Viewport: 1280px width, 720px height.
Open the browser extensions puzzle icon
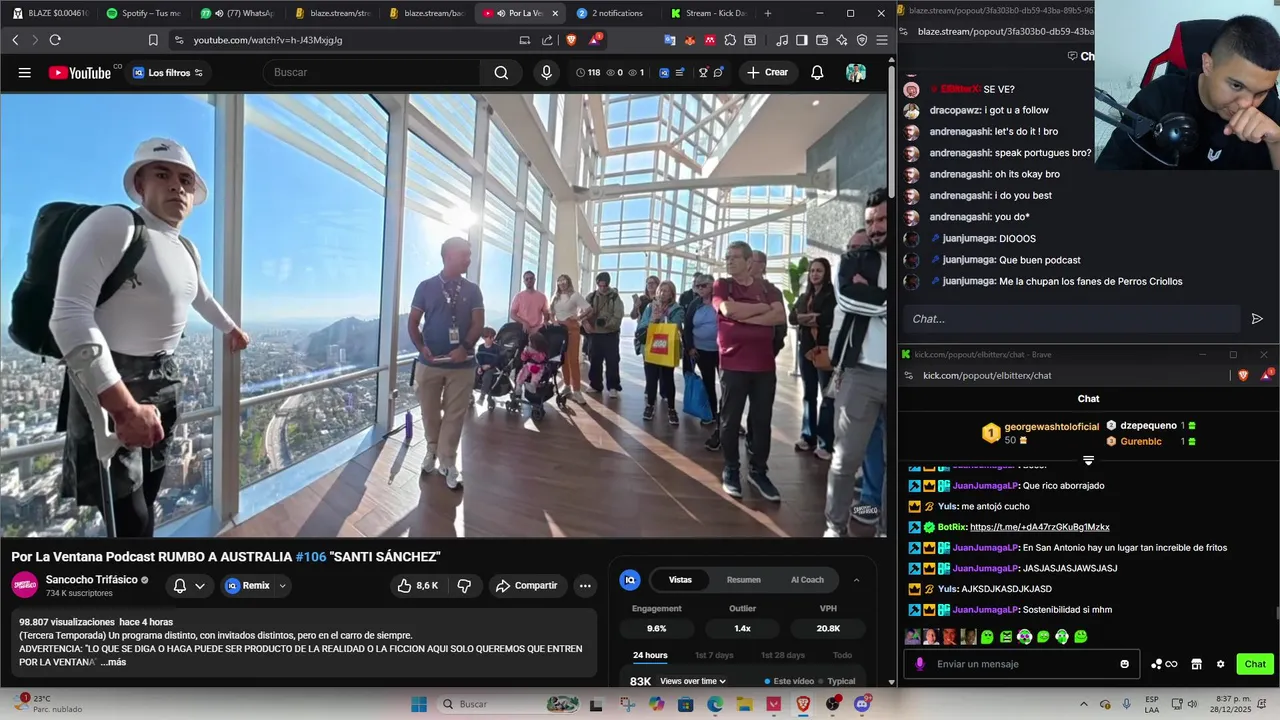click(730, 40)
